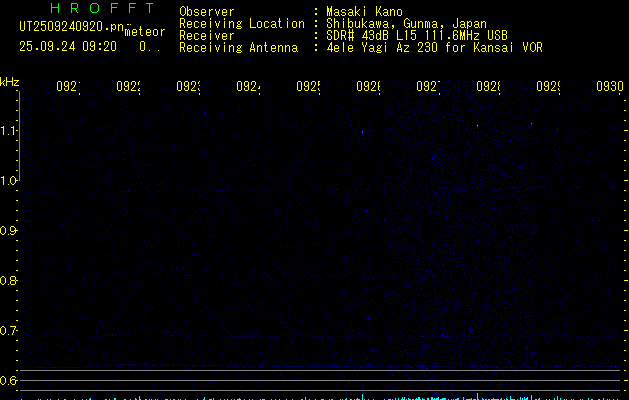Select the location Shibukawa, Gunma, Japan
Viewport: 629px width, 400px height.
(406, 24)
